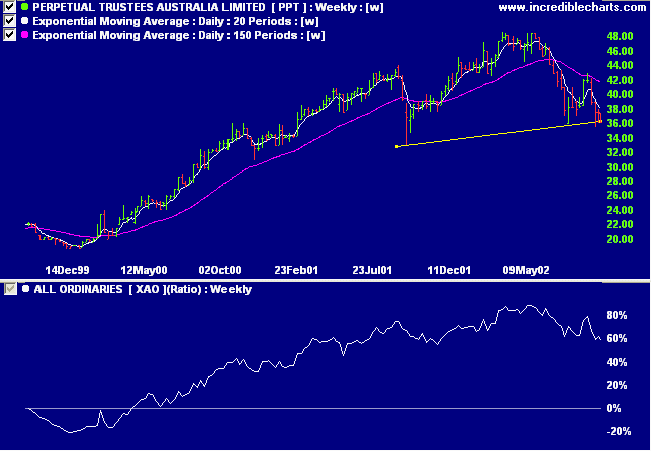Click the 23Jul01 date label
The width and height of the screenshot is (651, 451).
point(372,270)
